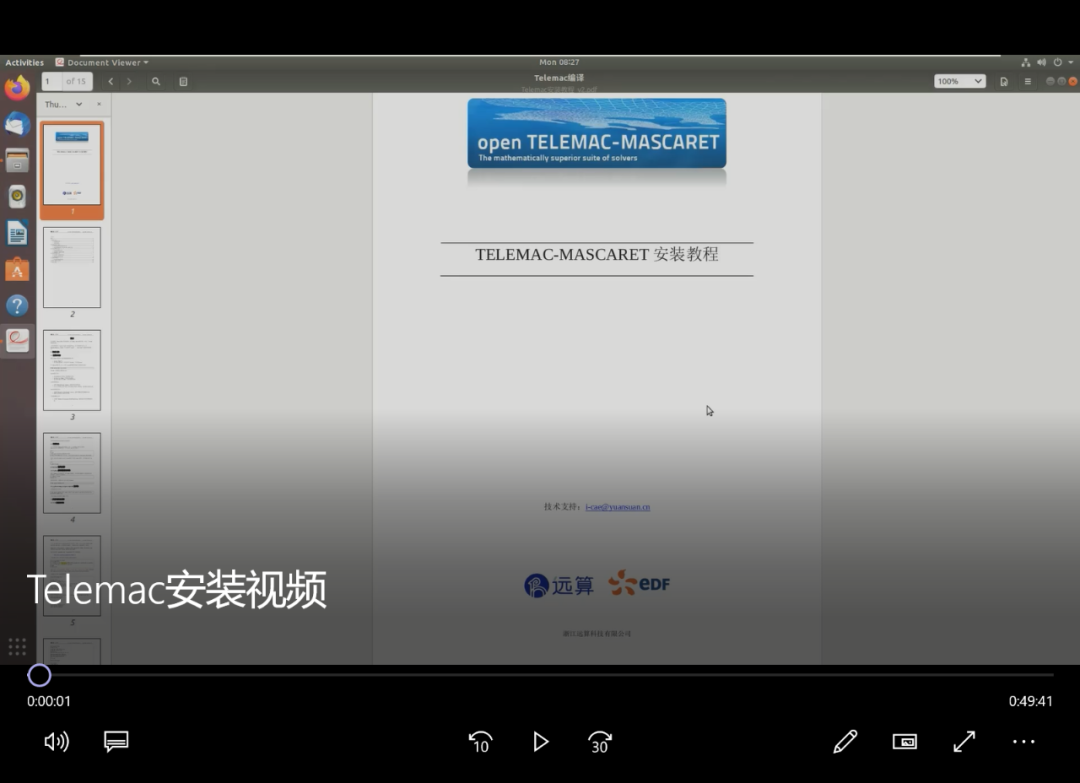
Task: Enter fullscreen with the diagonal arrows icon
Action: [963, 742]
